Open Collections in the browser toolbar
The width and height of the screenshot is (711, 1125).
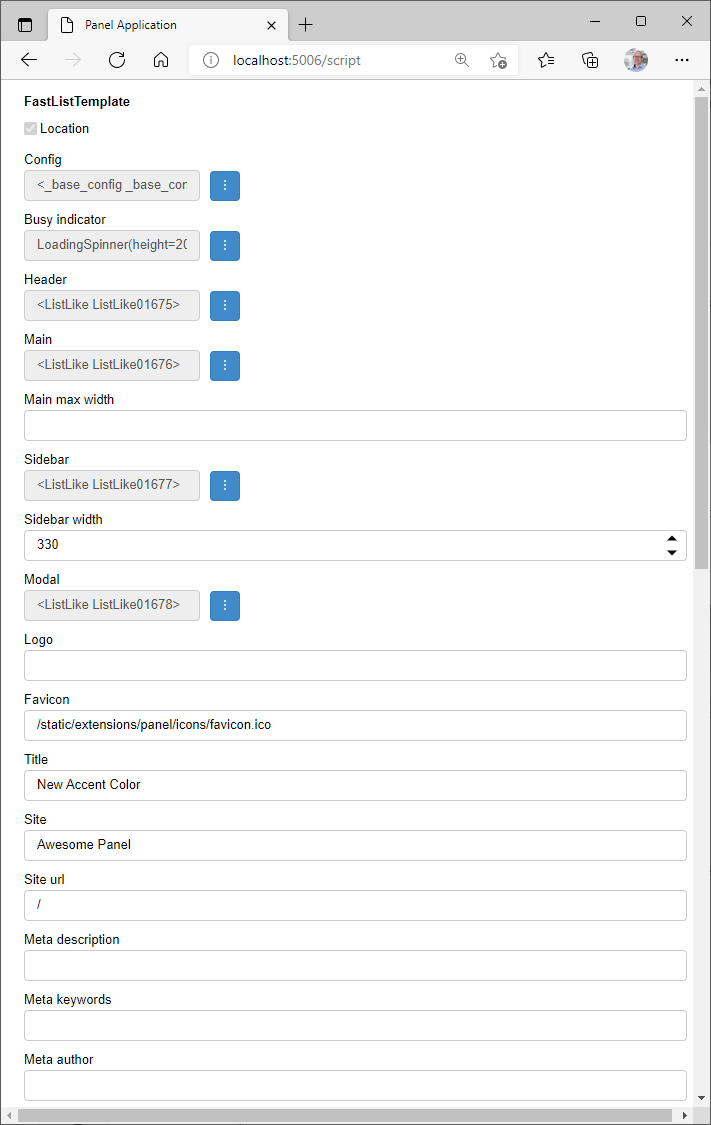590,60
